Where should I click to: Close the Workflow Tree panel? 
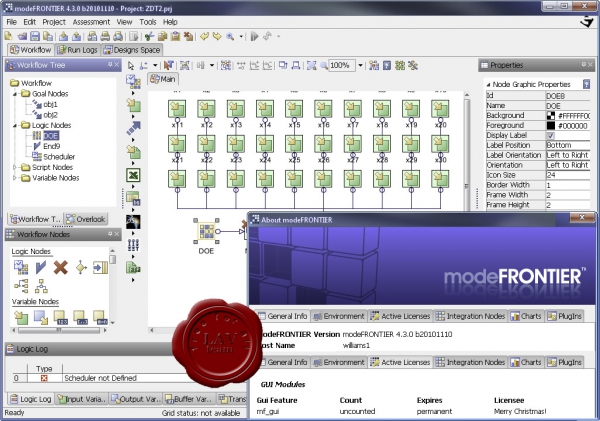(x=116, y=65)
